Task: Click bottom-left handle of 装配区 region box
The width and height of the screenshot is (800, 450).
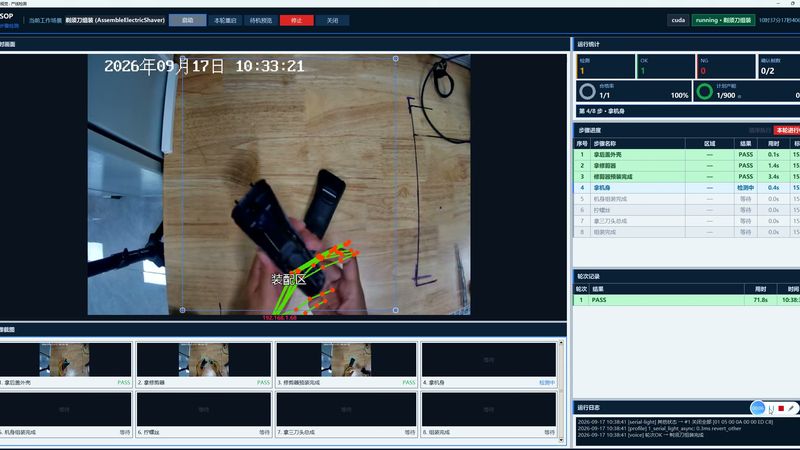Action: click(182, 310)
